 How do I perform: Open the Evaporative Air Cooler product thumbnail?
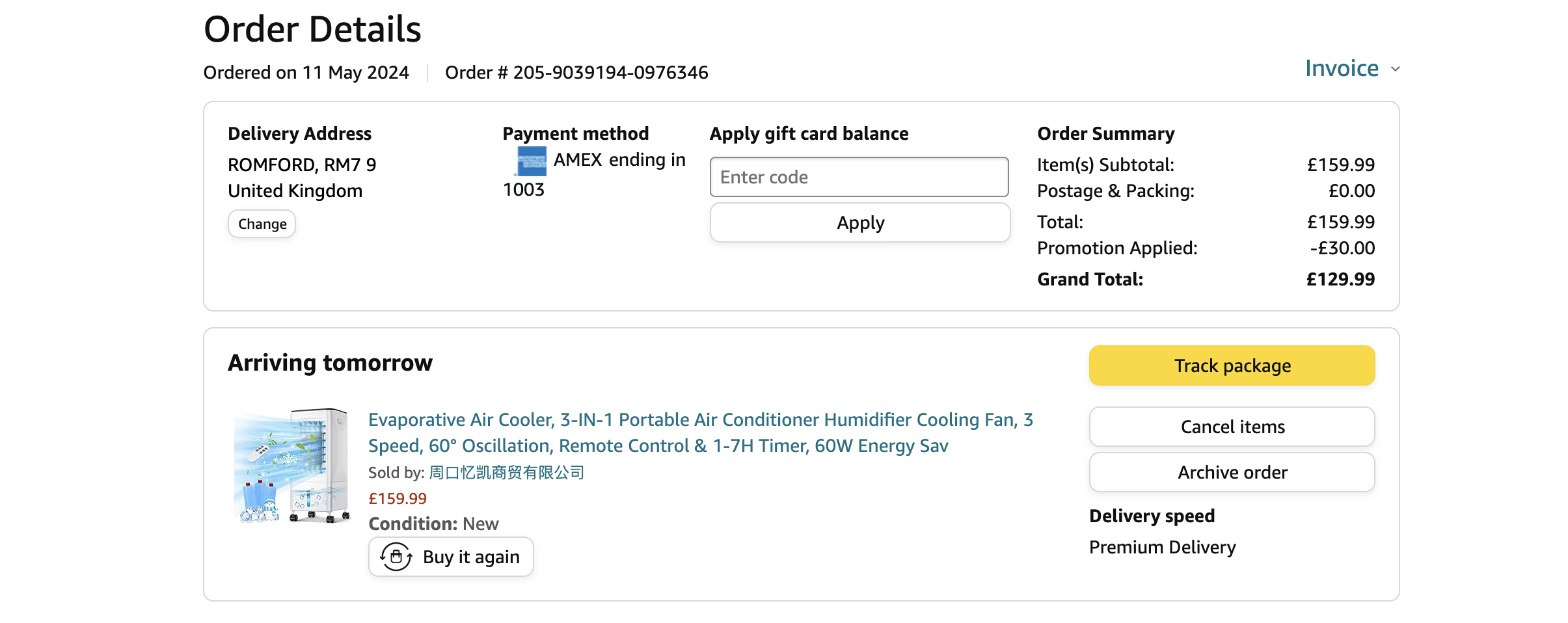point(292,466)
